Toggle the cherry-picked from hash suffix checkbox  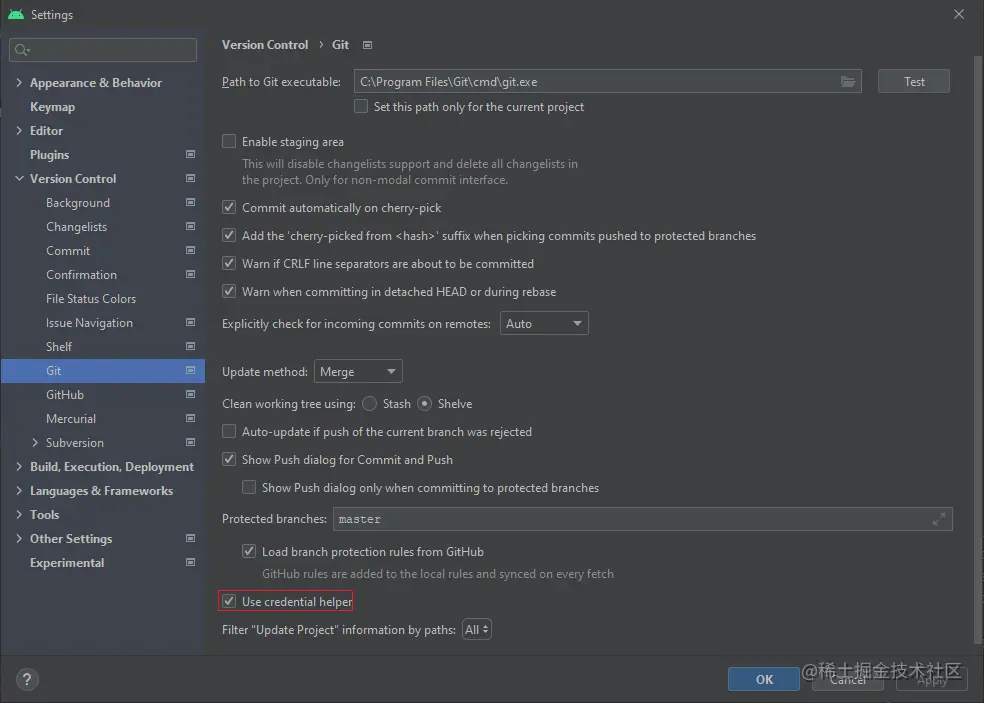[229, 235]
